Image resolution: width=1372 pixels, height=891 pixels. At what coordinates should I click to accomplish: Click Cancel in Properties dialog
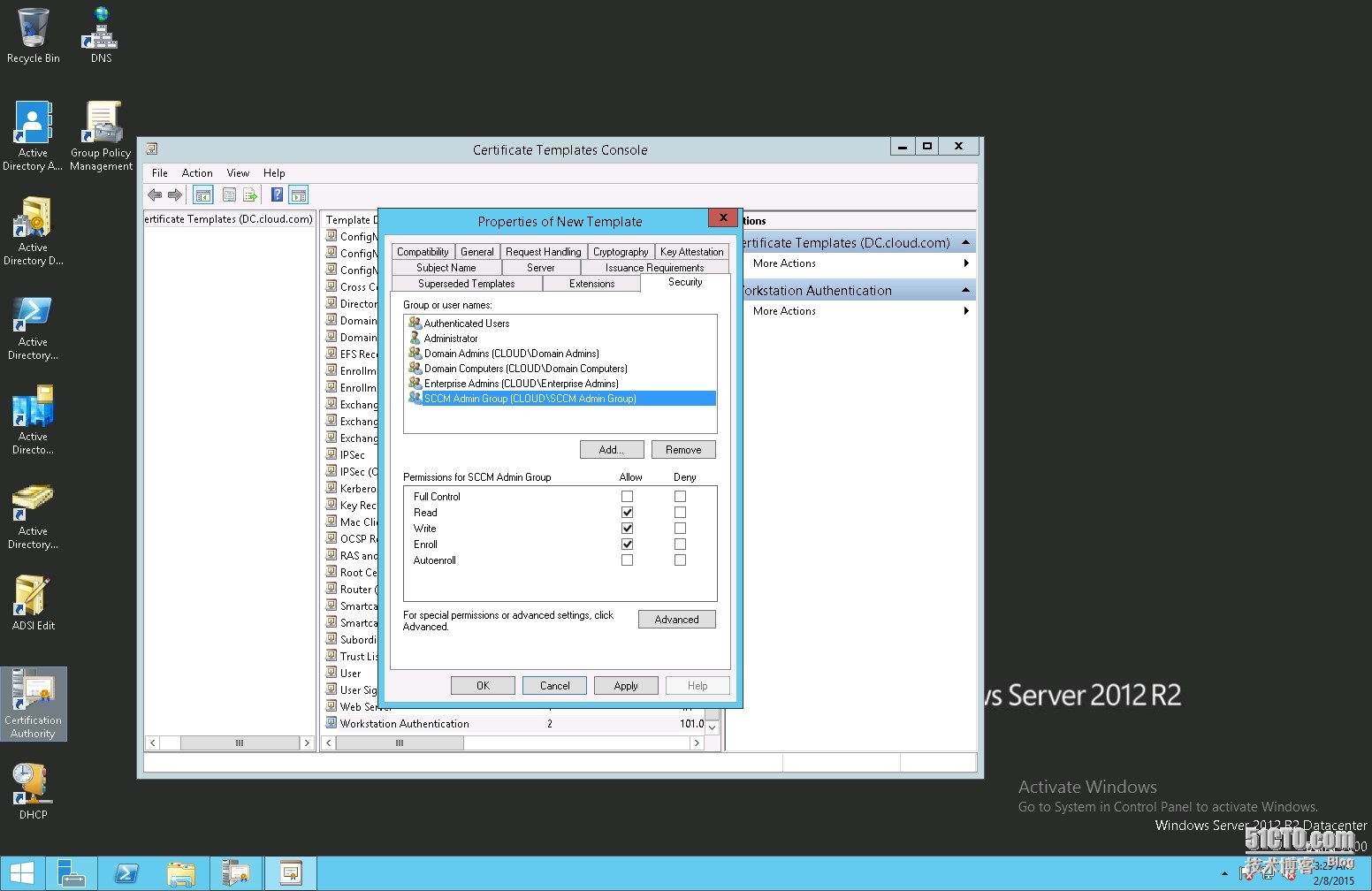click(x=555, y=686)
